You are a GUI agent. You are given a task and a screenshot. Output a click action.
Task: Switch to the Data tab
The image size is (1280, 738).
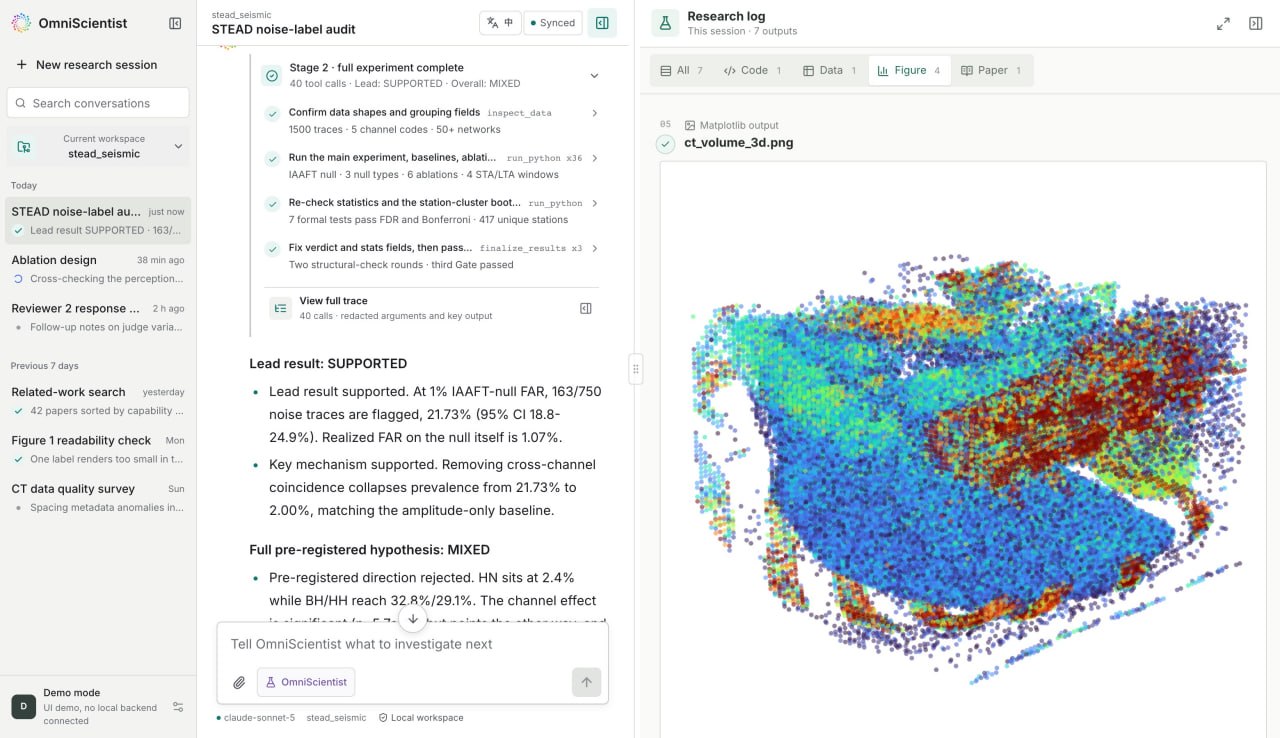click(830, 70)
